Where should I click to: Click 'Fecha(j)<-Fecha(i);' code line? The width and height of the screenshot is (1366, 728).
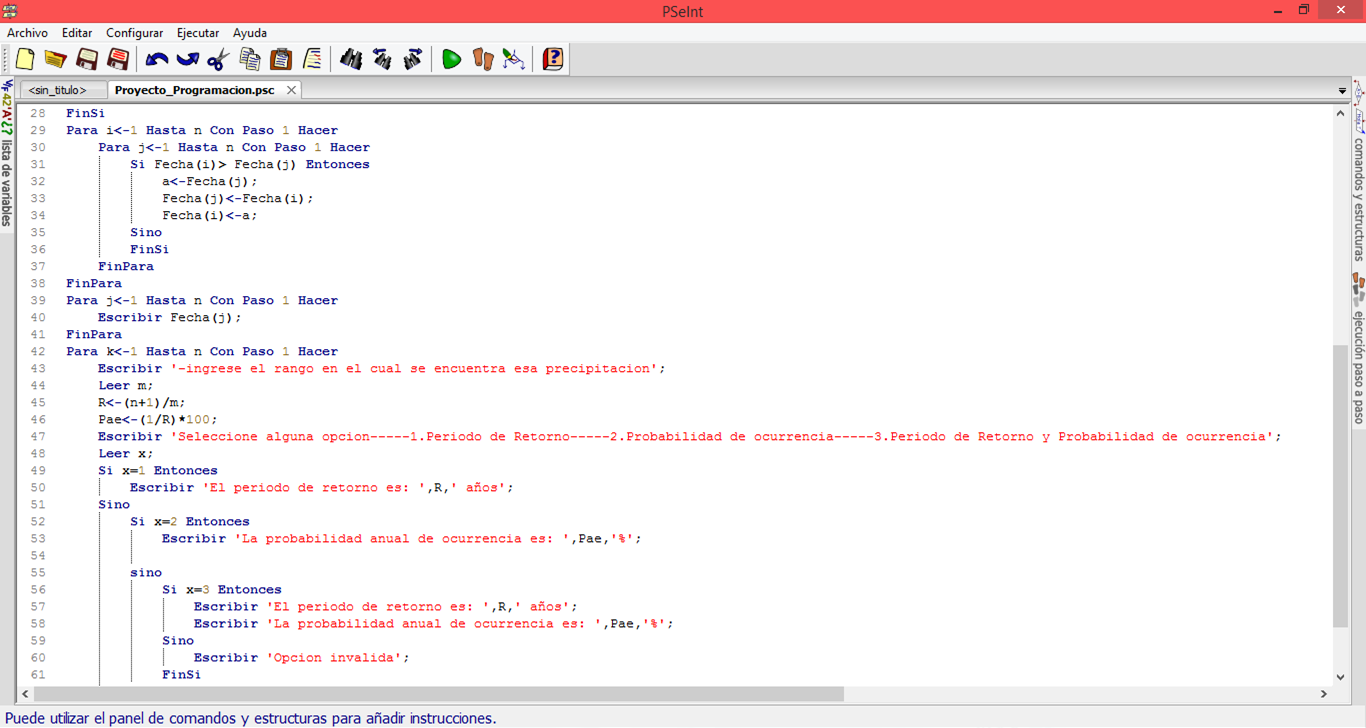point(238,198)
